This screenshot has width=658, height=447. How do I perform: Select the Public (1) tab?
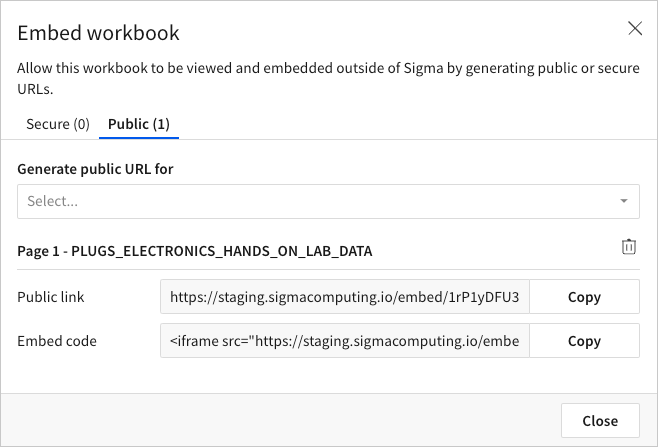click(x=139, y=124)
